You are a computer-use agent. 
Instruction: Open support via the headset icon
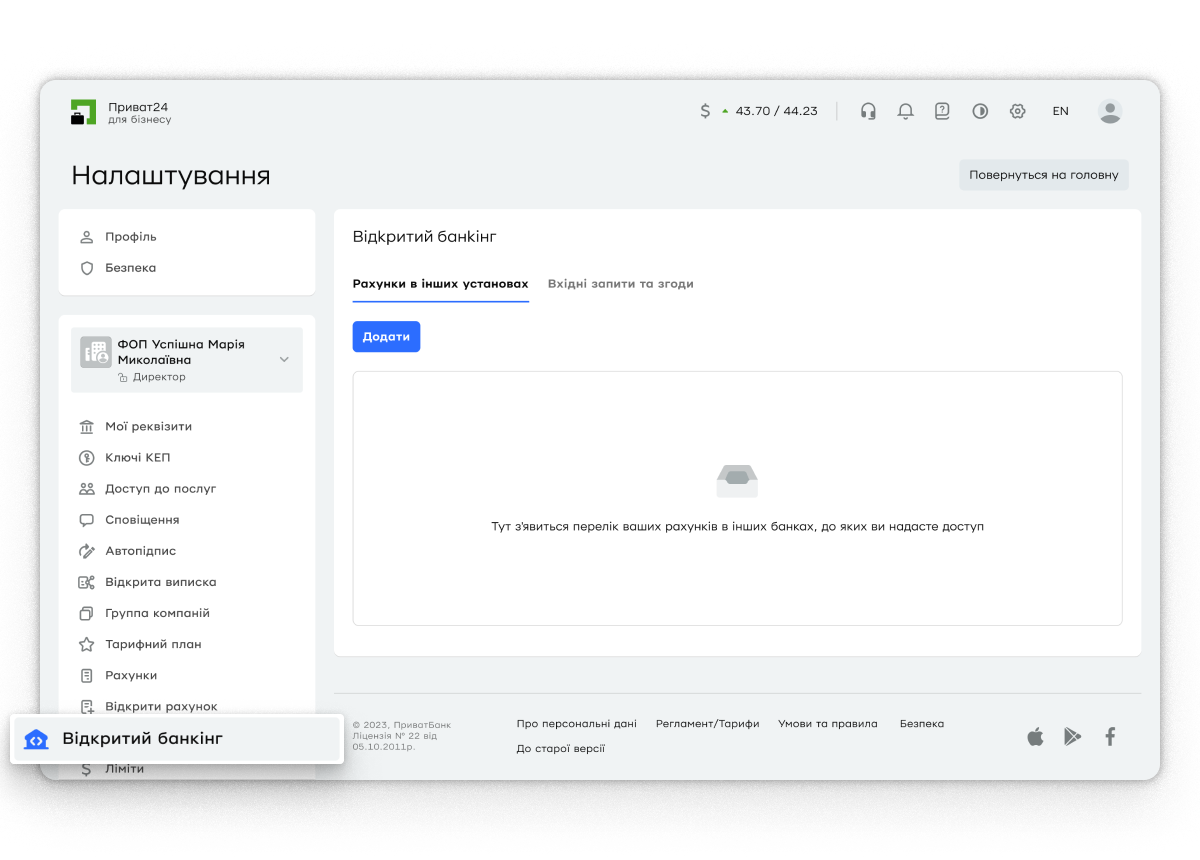[868, 111]
